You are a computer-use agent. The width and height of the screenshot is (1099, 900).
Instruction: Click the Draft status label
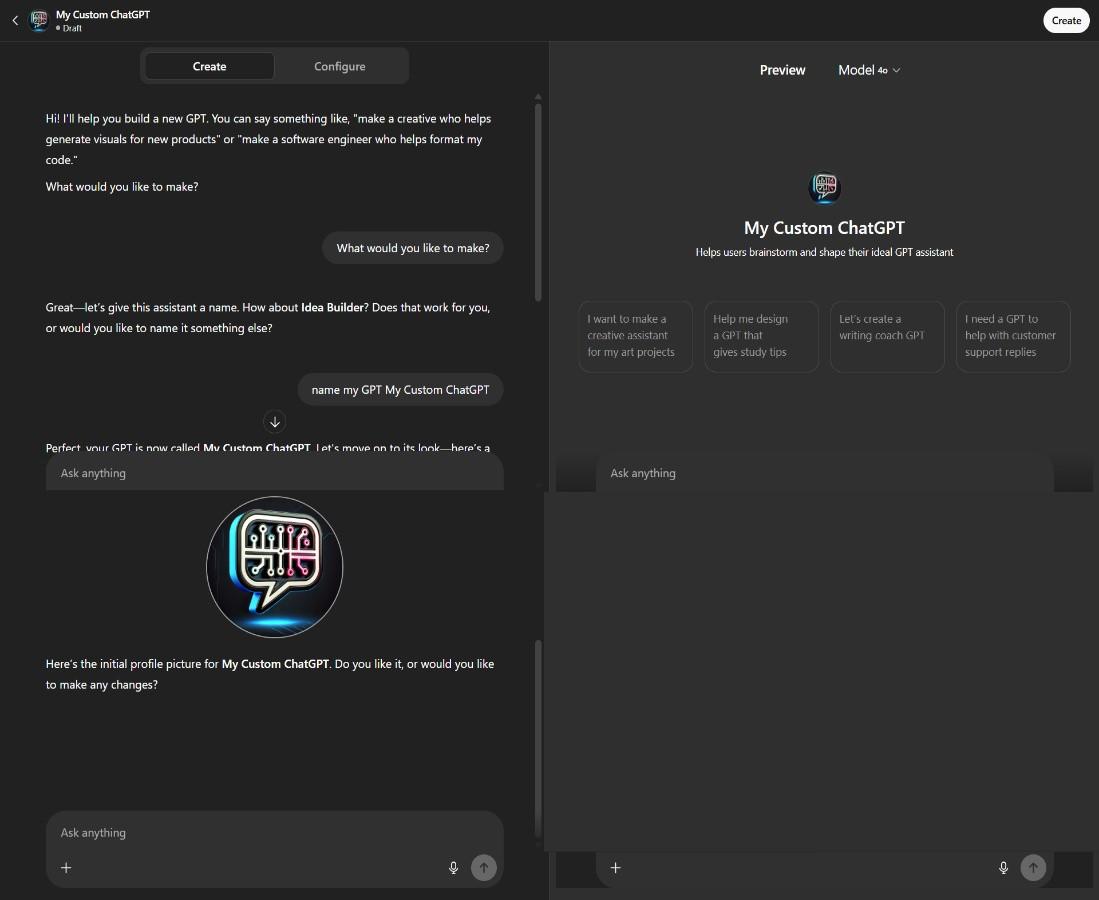point(71,29)
